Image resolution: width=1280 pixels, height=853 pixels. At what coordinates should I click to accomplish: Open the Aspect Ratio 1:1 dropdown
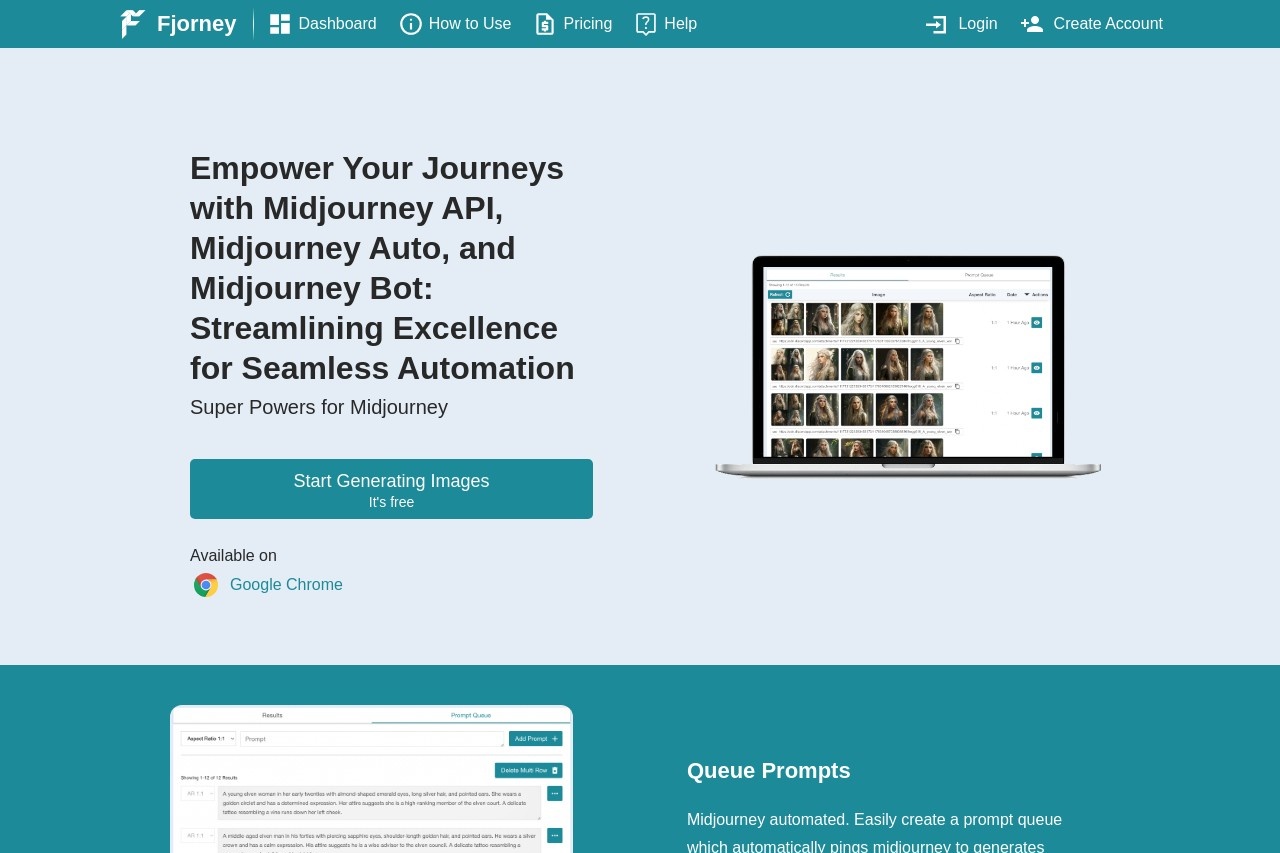(208, 739)
